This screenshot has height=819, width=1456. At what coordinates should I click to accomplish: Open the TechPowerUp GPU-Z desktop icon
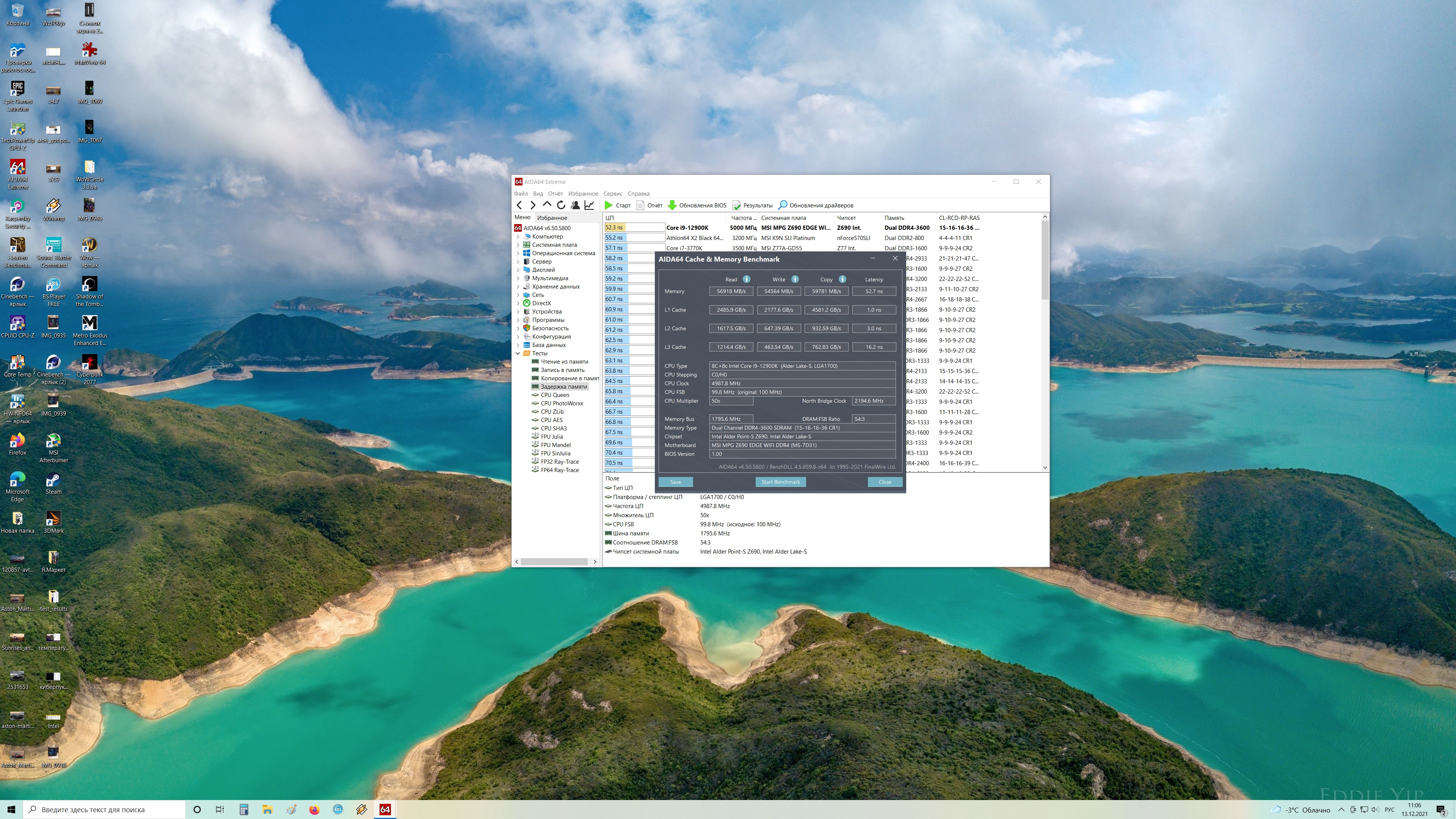click(x=17, y=136)
